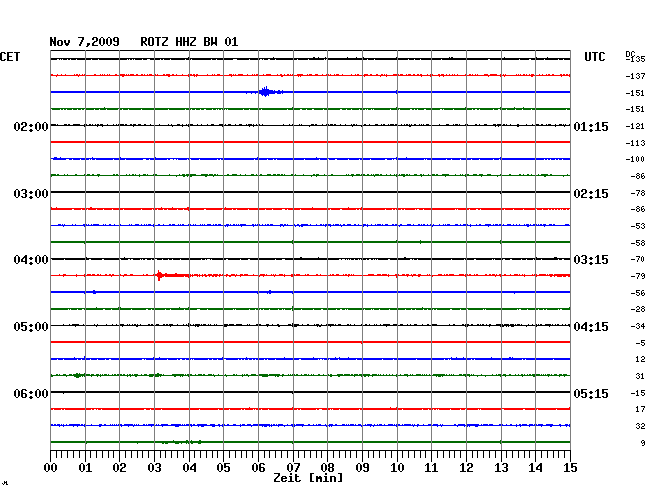Viewport: 650px width, 494px height.
Task: Click the UTC time label "03:15"
Action: [x=591, y=260]
